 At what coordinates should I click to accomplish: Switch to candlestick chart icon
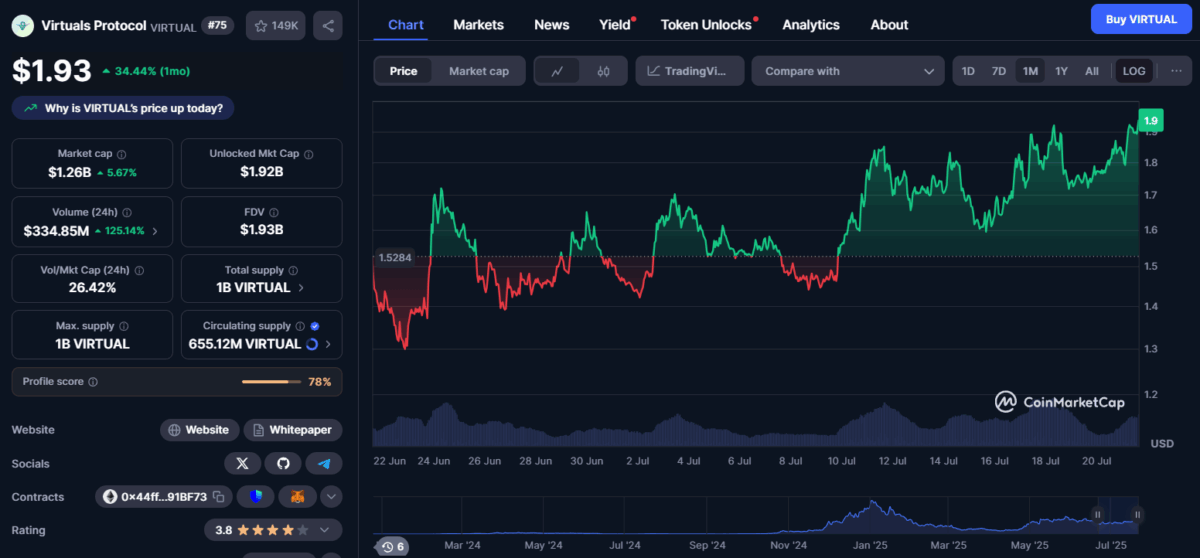pos(603,71)
